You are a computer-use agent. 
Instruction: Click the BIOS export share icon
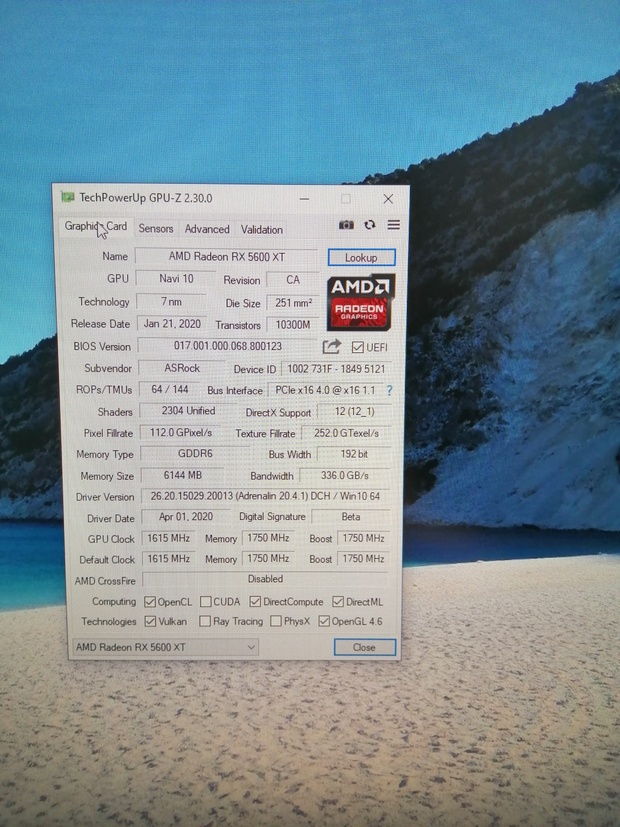332,347
